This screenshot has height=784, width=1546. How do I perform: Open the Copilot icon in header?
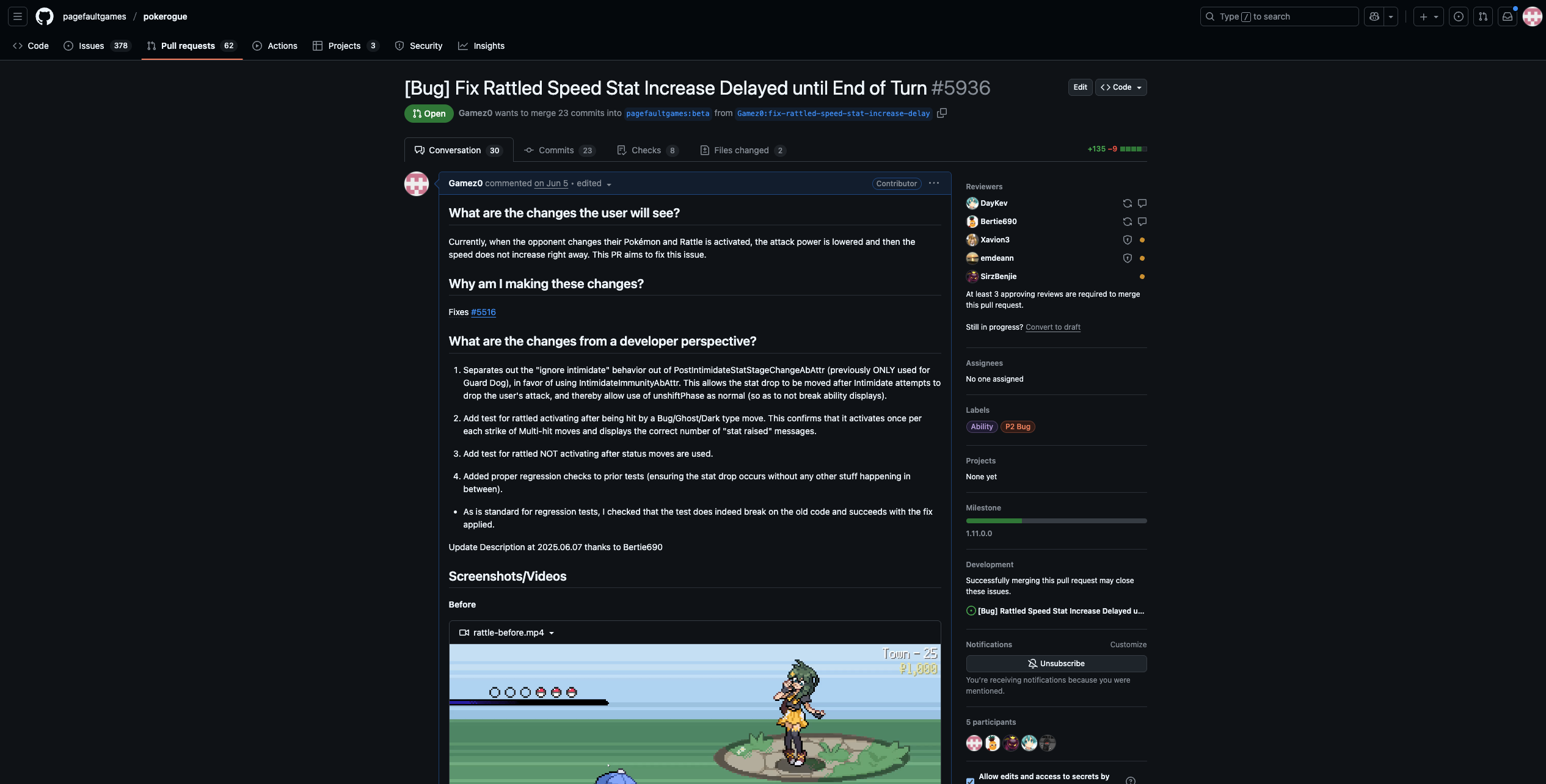1374,16
